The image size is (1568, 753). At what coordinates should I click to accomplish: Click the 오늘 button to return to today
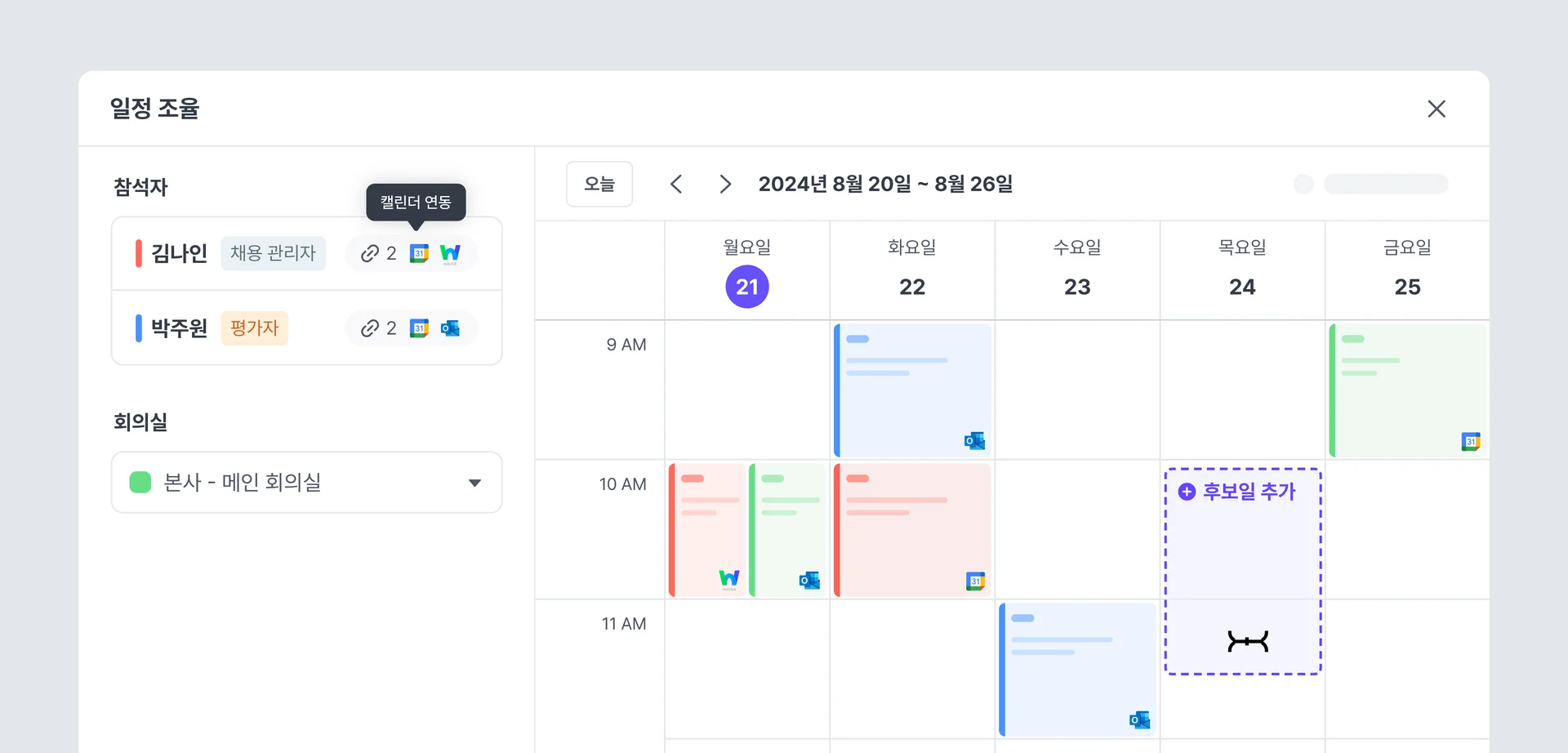tap(599, 184)
